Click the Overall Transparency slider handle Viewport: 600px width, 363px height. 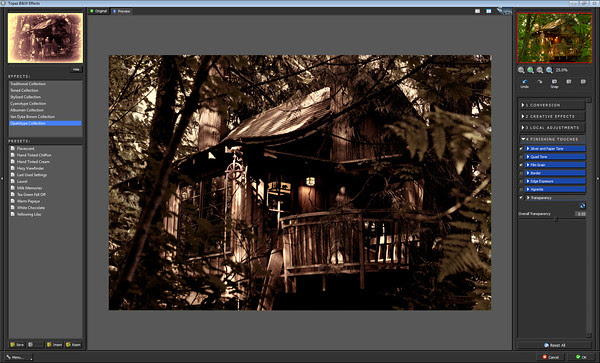click(x=556, y=219)
